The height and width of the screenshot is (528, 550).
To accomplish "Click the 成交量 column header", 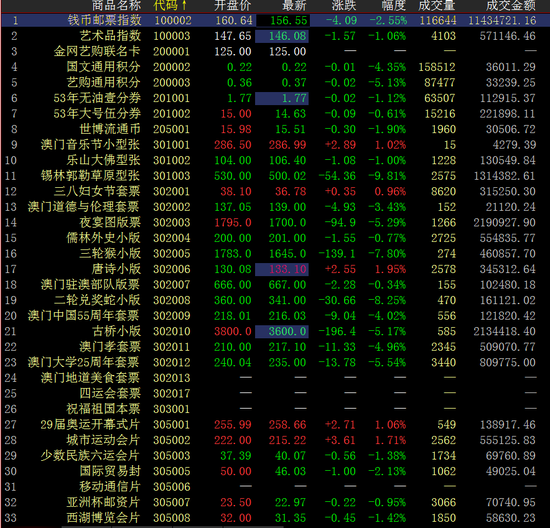I will [x=437, y=5].
